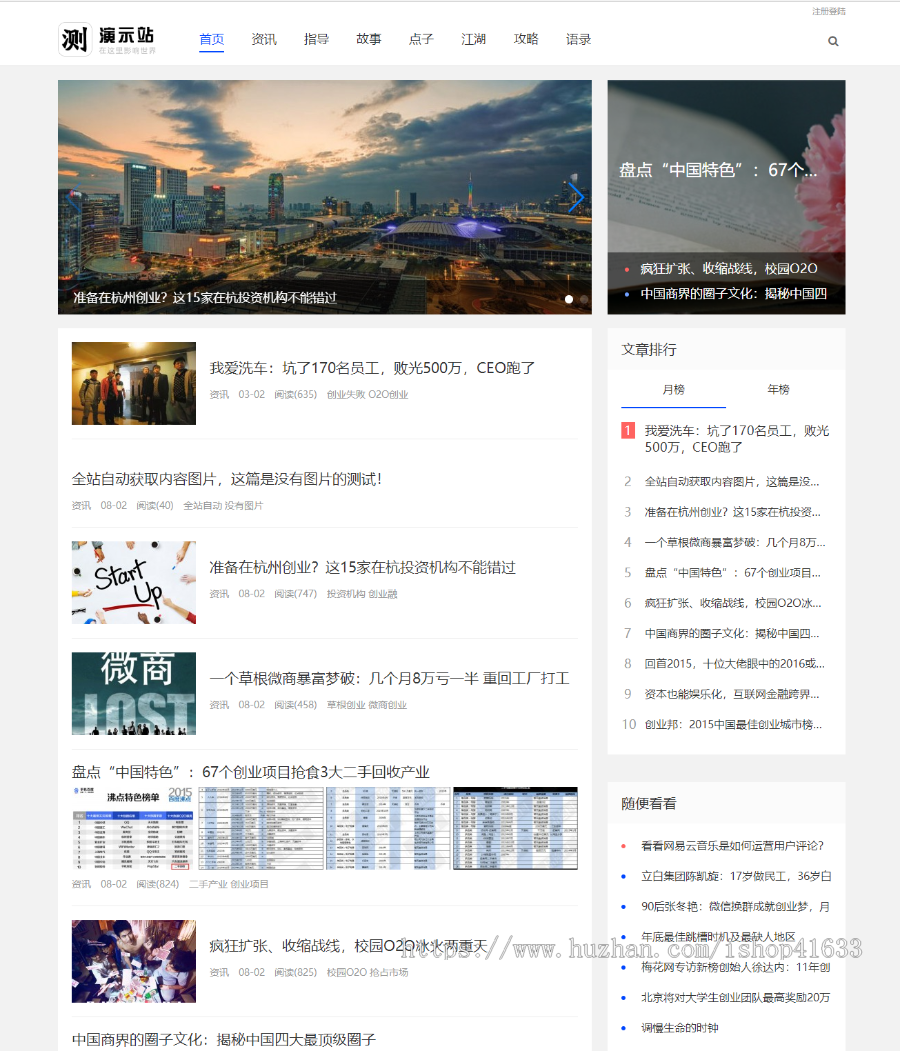The width and height of the screenshot is (900, 1051).
Task: Open the sidebar featured 盘点中国特色 article
Action: pyautogui.click(x=726, y=170)
